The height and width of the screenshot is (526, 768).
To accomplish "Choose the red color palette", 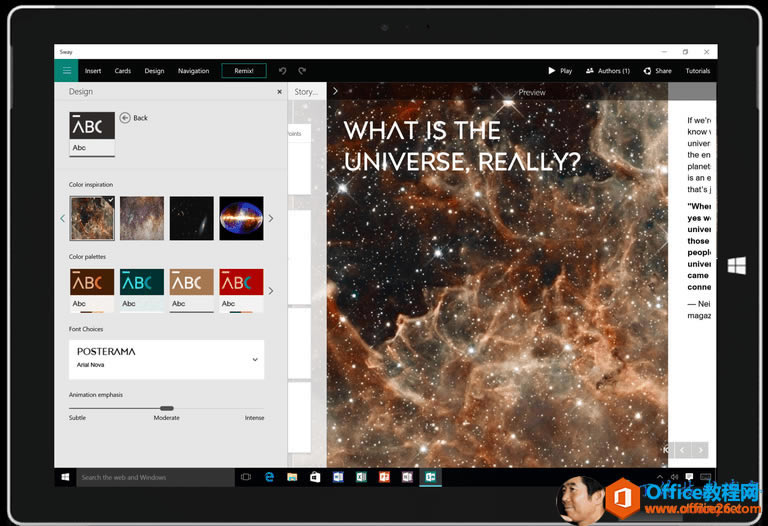I will pyautogui.click(x=241, y=290).
